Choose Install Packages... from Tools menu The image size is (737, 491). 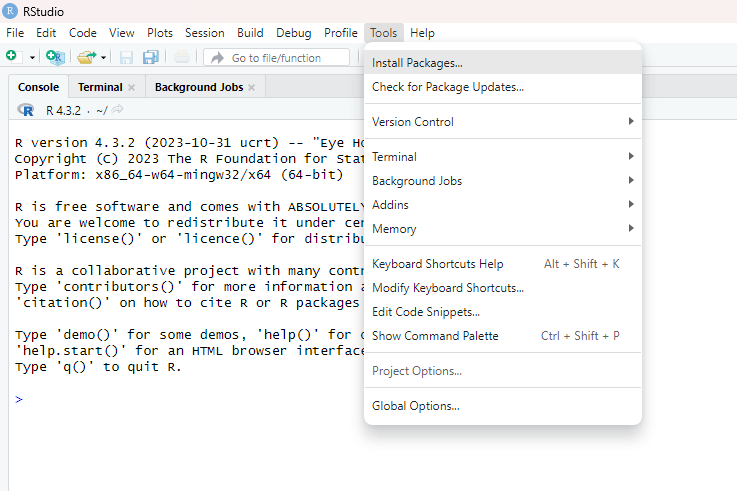417,63
